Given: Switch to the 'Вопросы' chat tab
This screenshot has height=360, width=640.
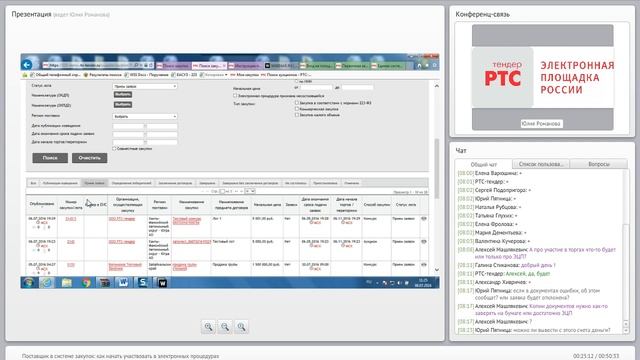Looking at the screenshot, I should tap(599, 164).
